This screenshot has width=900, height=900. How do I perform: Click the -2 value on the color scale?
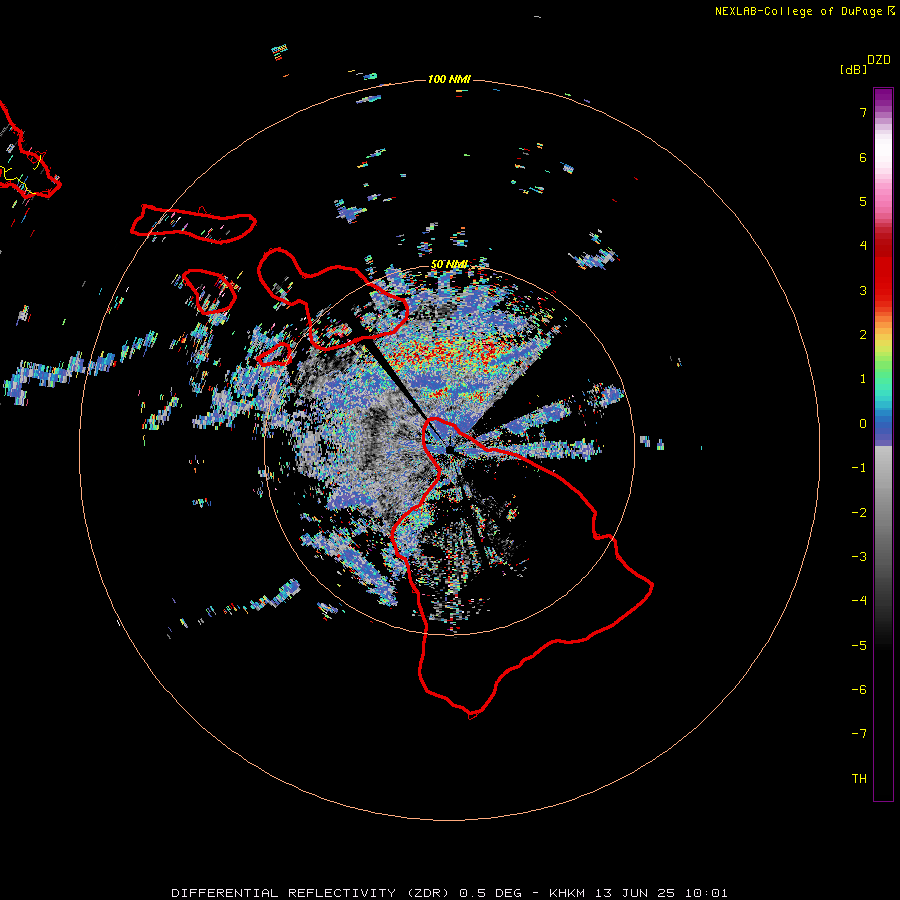(x=859, y=513)
